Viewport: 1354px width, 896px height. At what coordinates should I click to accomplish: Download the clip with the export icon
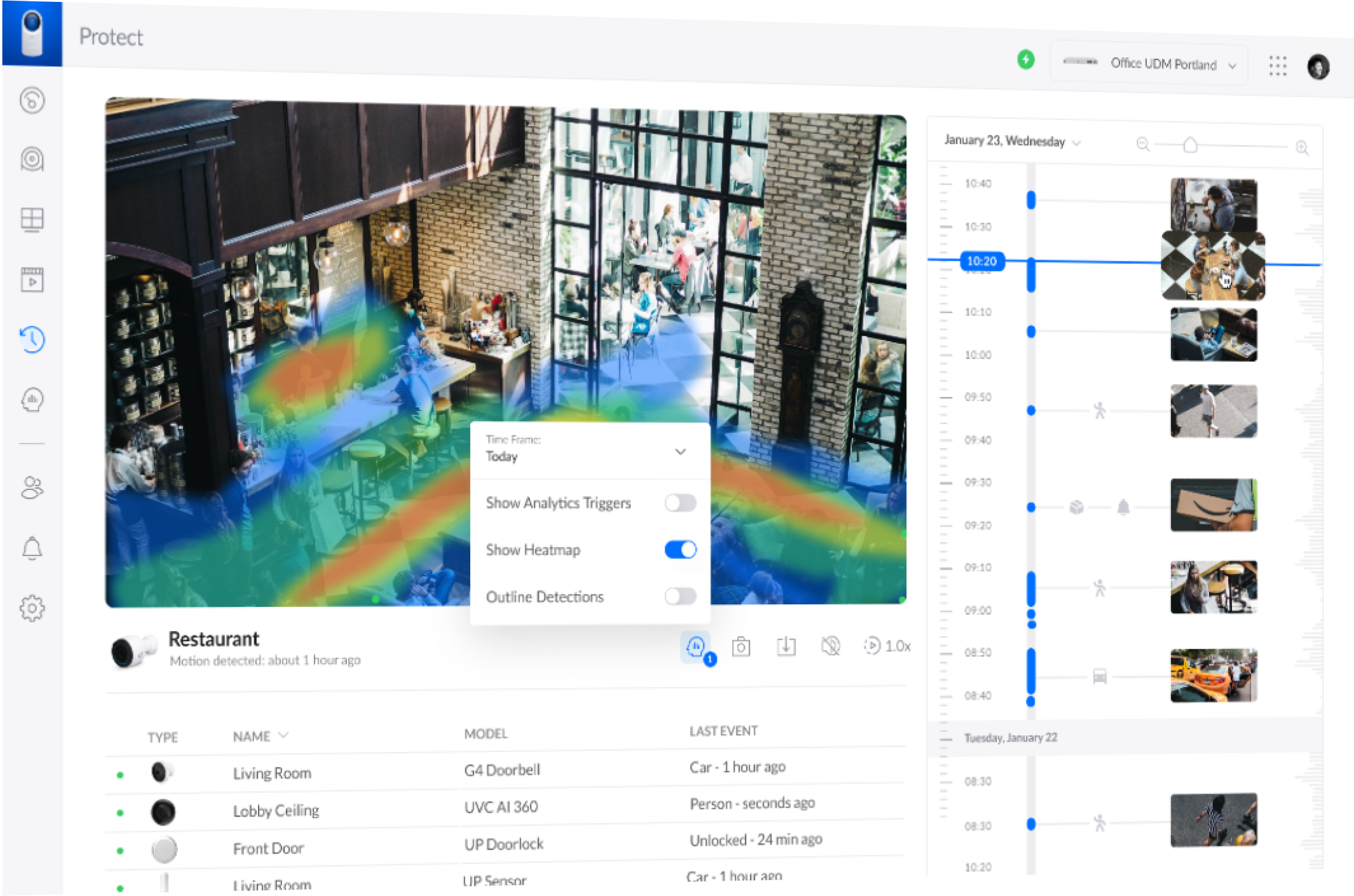[x=786, y=646]
